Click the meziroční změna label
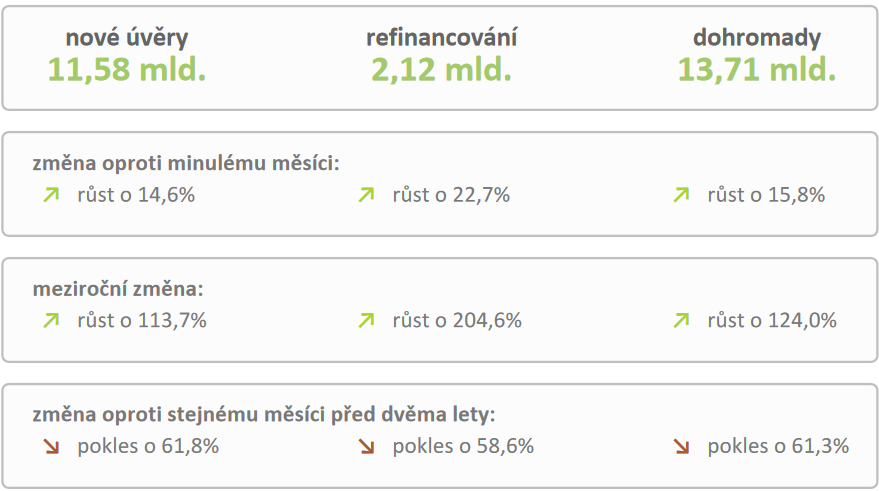The width and height of the screenshot is (879, 491). 118,290
